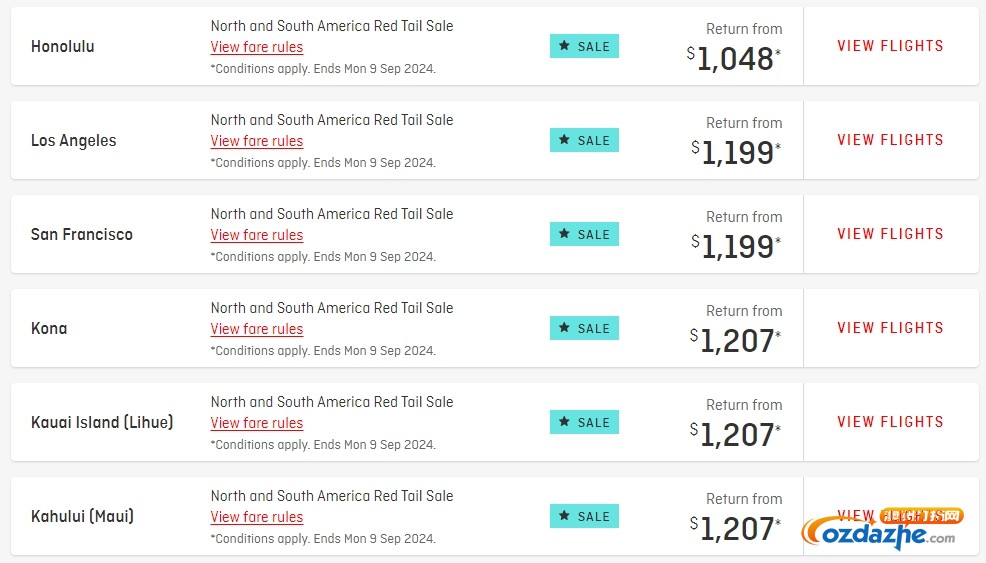The image size is (986, 563).
Task: Open View fare rules for Kahului (Maui)
Action: click(257, 517)
